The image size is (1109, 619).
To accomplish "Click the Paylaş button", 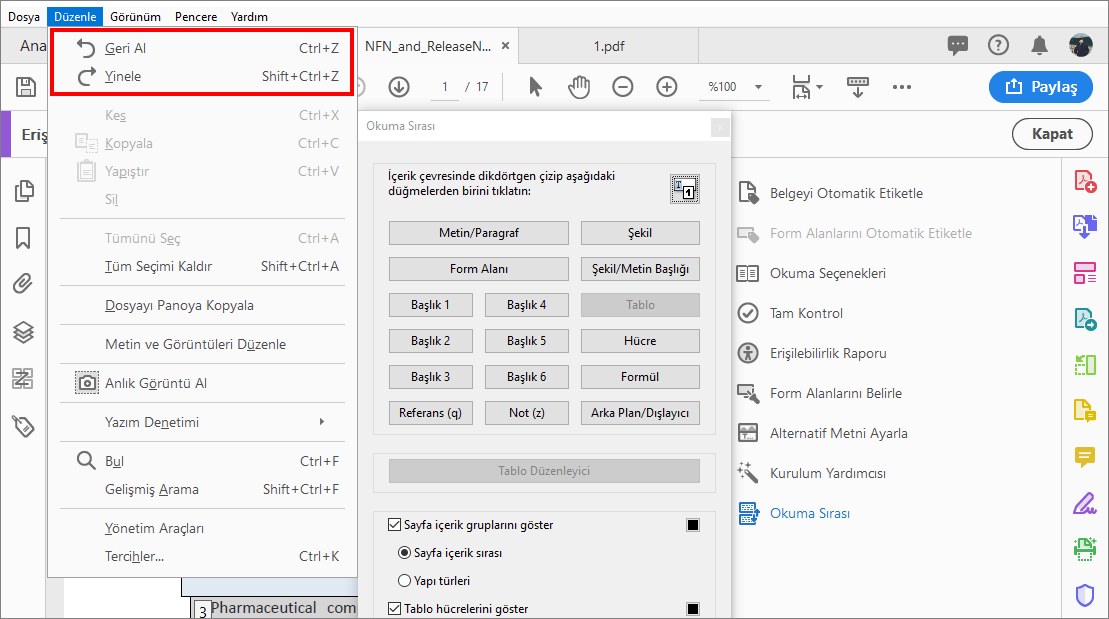I will (x=1040, y=87).
